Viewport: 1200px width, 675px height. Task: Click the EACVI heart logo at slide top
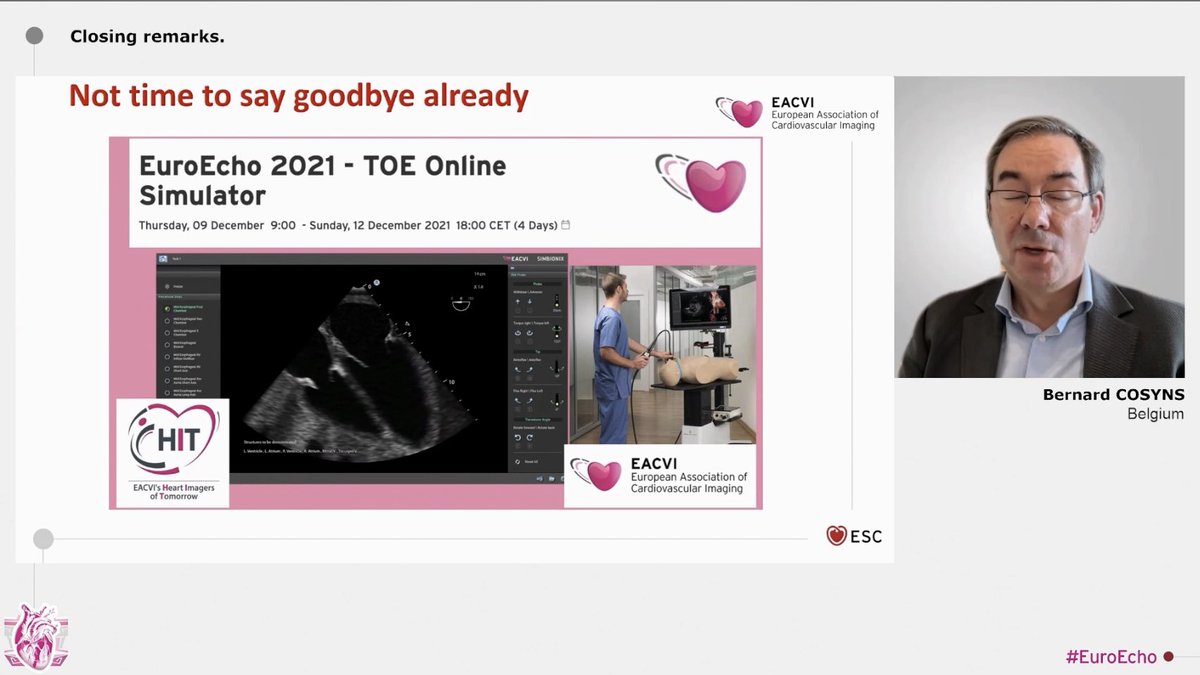(x=739, y=112)
